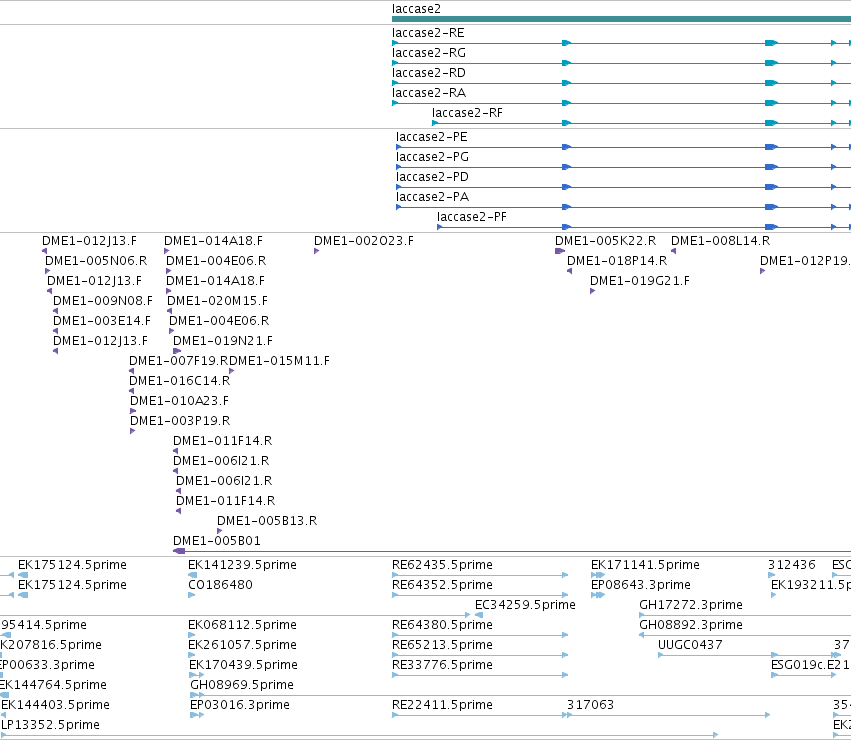851x740 pixels.
Task: Select EST EK261057.5prime label
Action: point(242,646)
